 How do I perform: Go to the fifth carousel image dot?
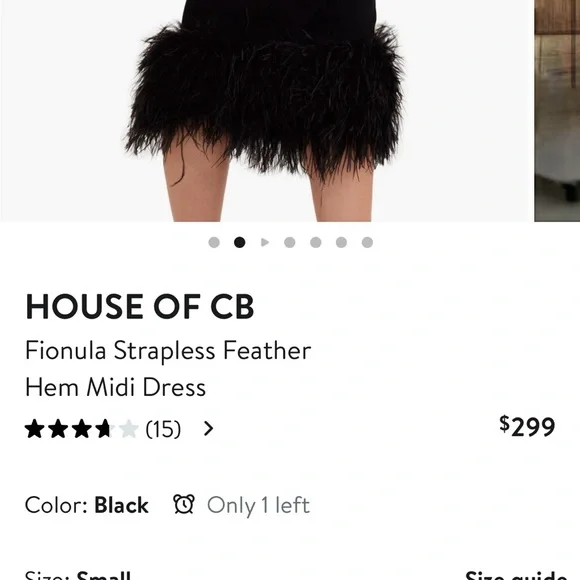pos(316,243)
